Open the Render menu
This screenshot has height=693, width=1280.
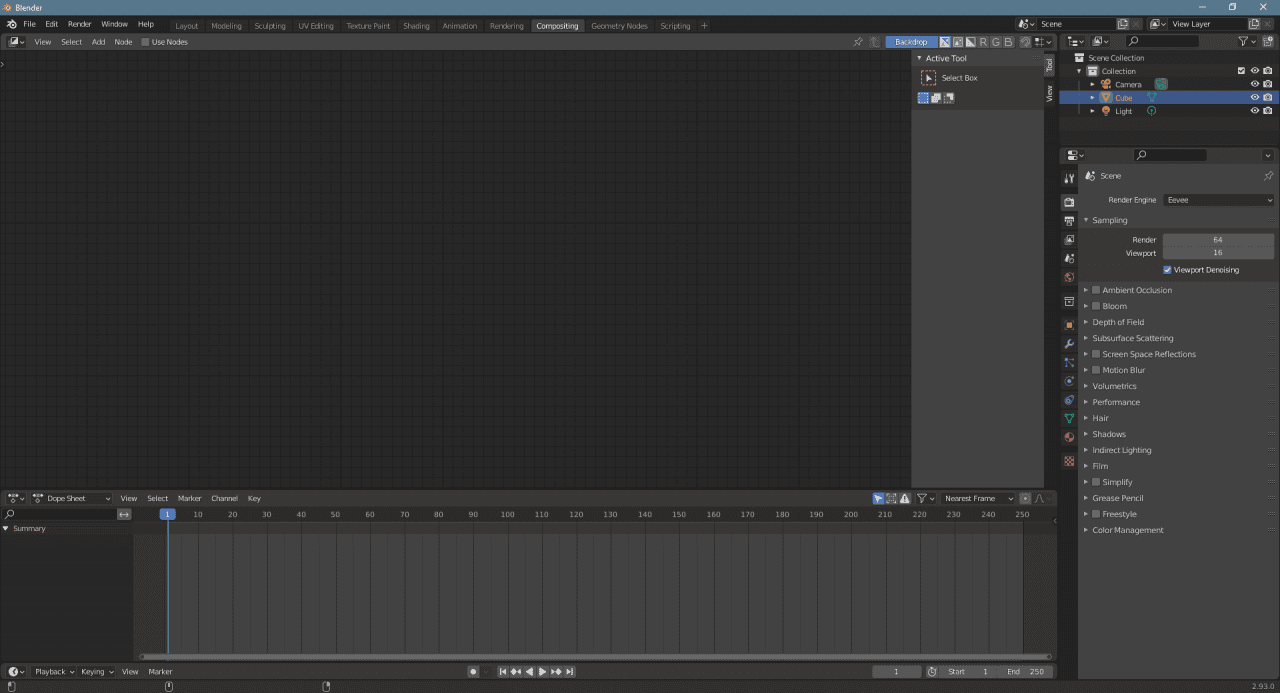coord(79,23)
